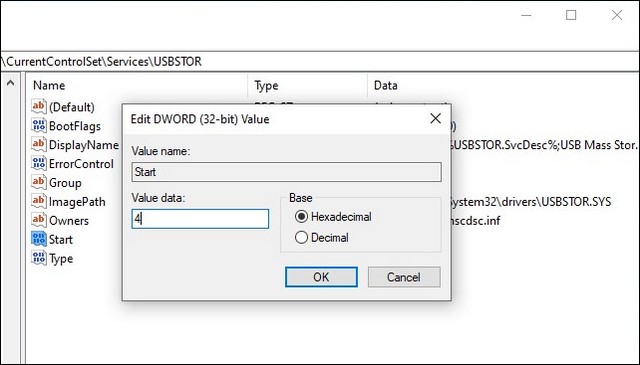Select the Group entry name
This screenshot has height=365, width=640.
click(65, 183)
